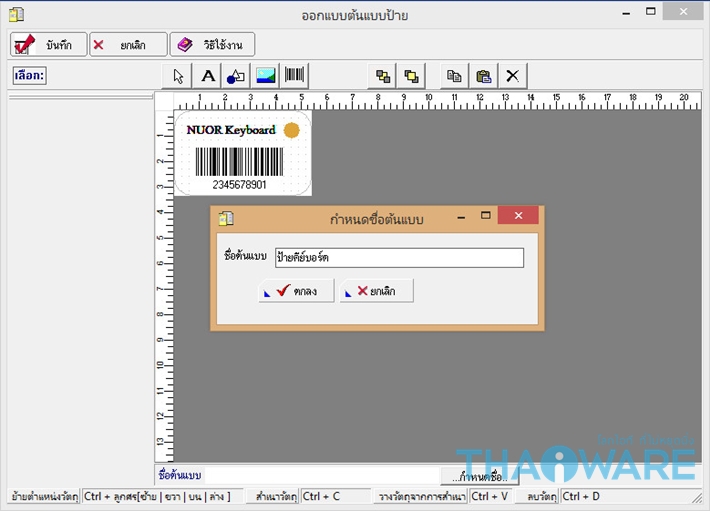Click the copy object icon
The width and height of the screenshot is (710, 511).
pos(454,76)
